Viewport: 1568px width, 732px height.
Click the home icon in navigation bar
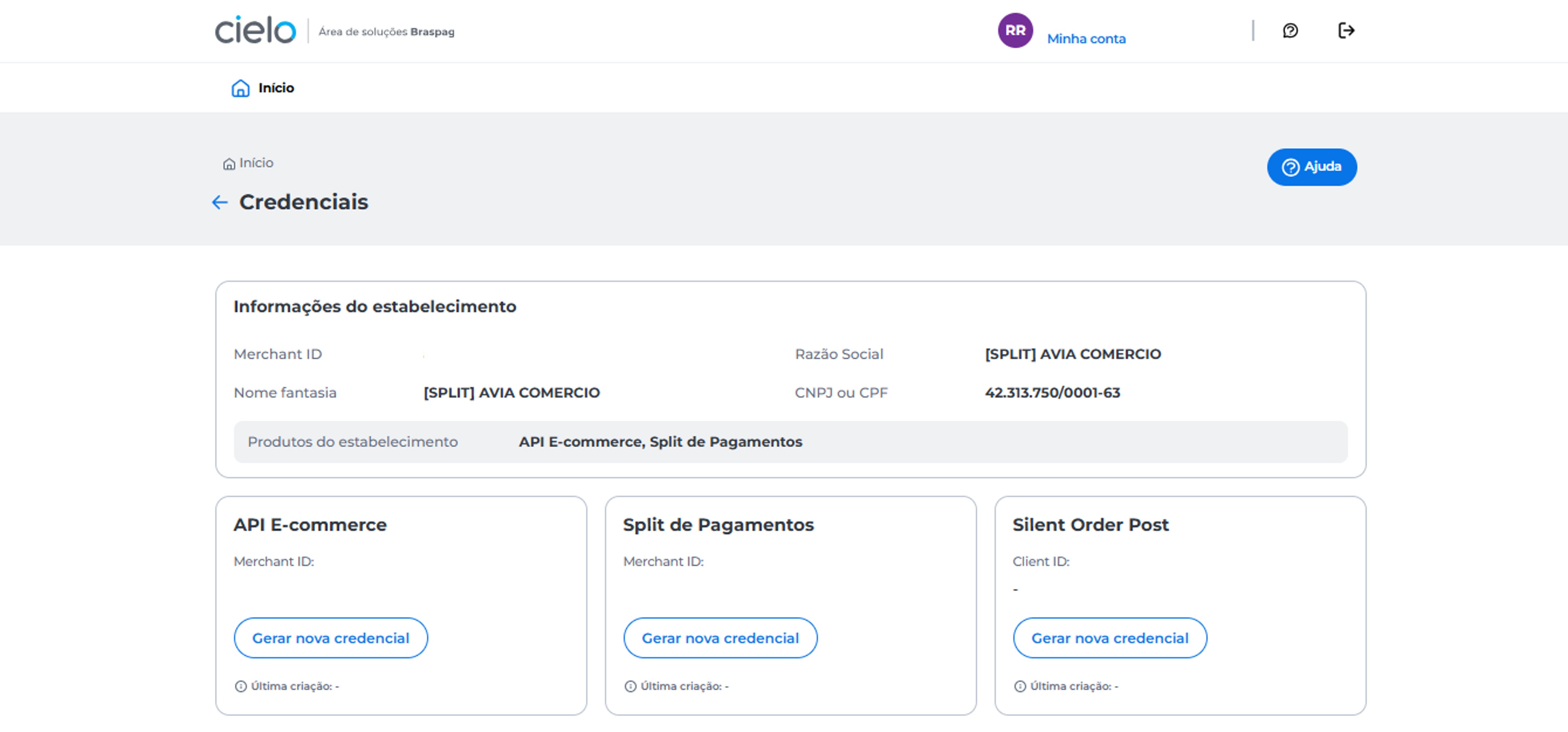[241, 88]
